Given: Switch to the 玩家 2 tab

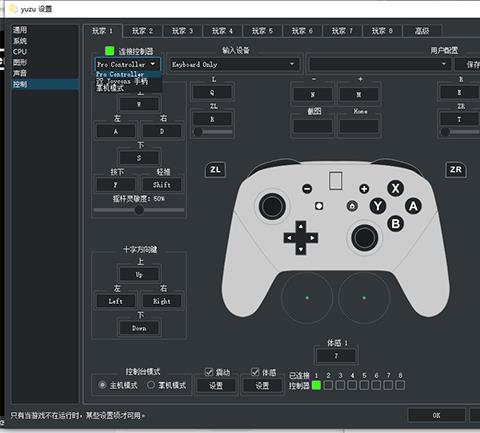Looking at the screenshot, I should 142,31.
